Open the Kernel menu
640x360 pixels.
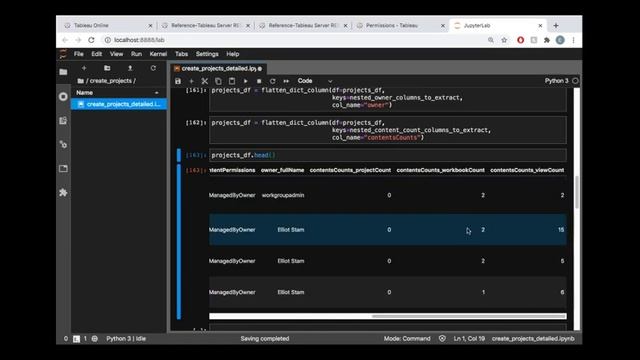[158, 54]
